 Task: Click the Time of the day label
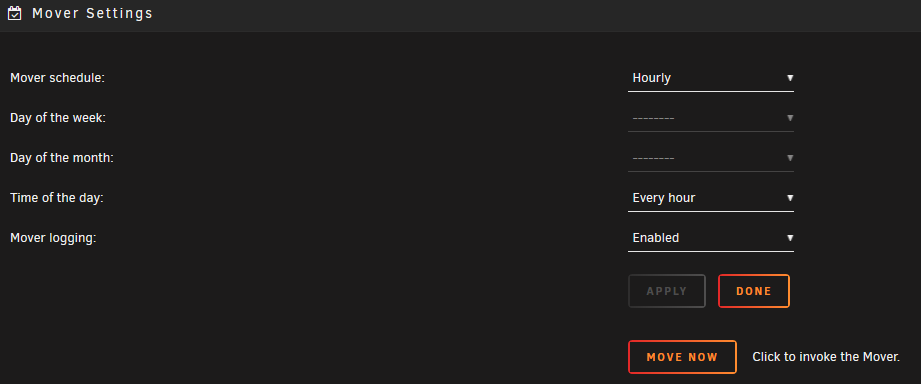(x=56, y=198)
